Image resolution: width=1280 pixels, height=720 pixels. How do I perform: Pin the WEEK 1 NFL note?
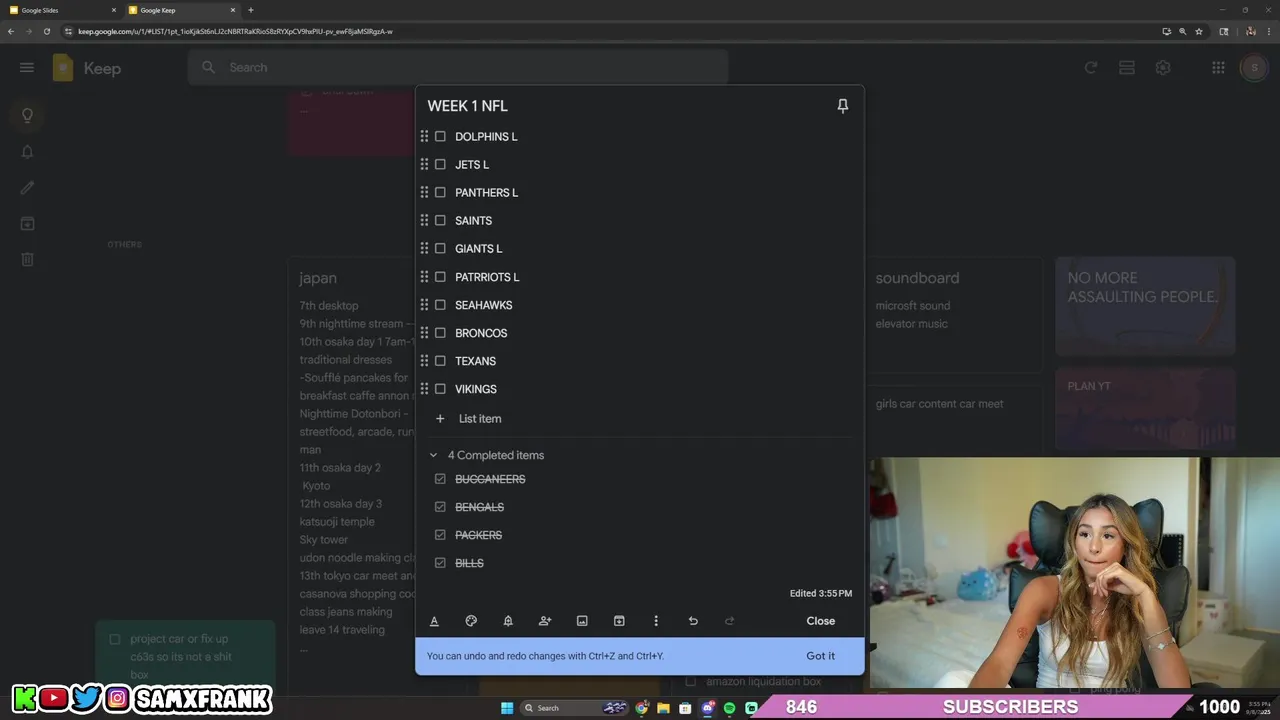point(842,106)
